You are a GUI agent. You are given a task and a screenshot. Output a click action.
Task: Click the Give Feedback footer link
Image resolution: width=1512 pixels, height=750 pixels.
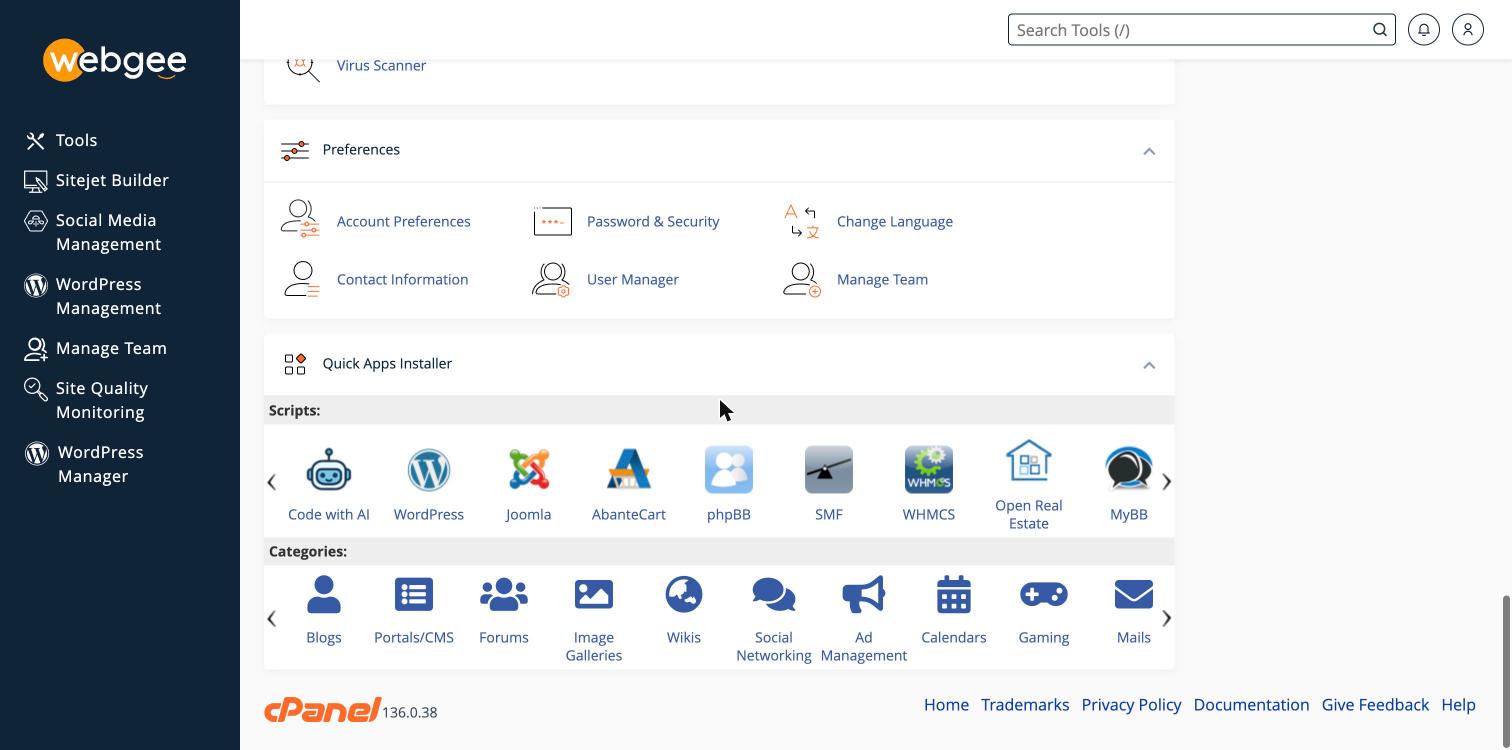pos(1375,704)
